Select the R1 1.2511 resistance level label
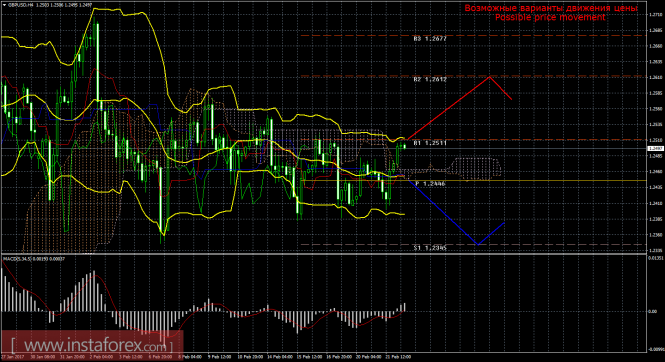 pyautogui.click(x=430, y=143)
